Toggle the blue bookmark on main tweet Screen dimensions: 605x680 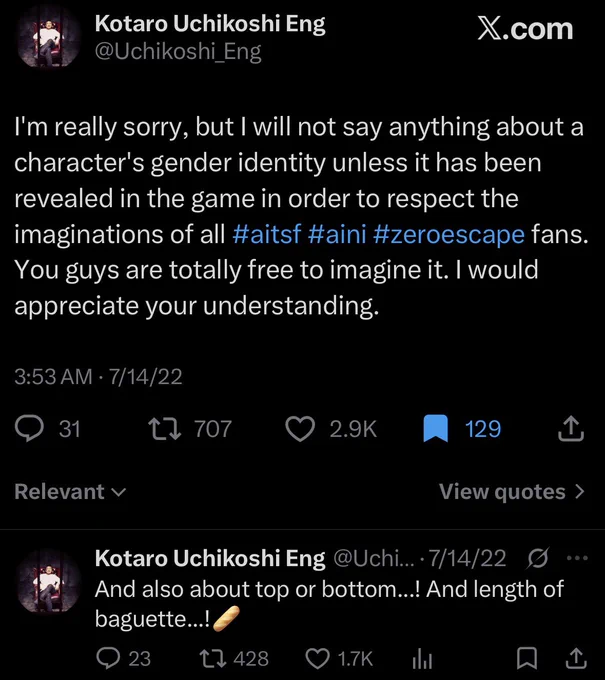pos(435,428)
